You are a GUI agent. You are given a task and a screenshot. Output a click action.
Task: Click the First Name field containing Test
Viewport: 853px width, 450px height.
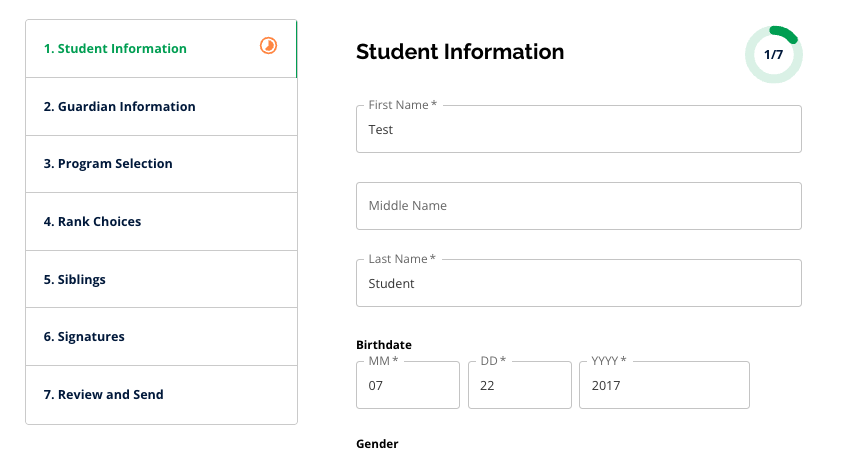tap(578, 130)
